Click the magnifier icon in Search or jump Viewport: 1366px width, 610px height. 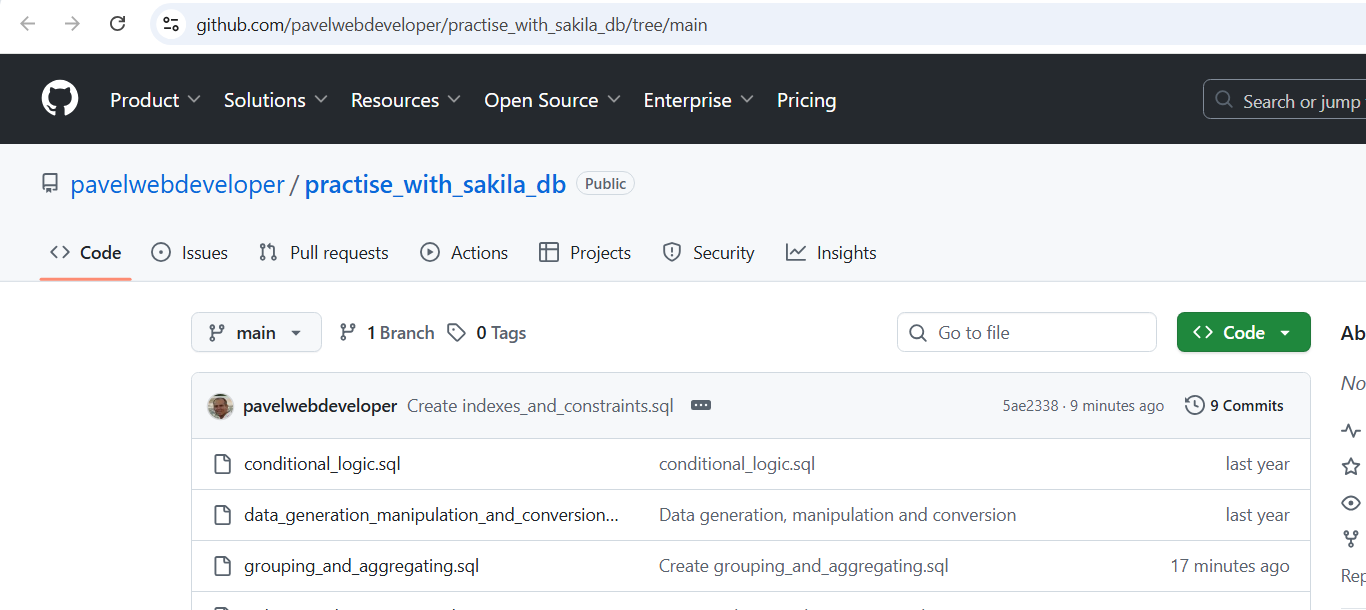pos(1224,100)
